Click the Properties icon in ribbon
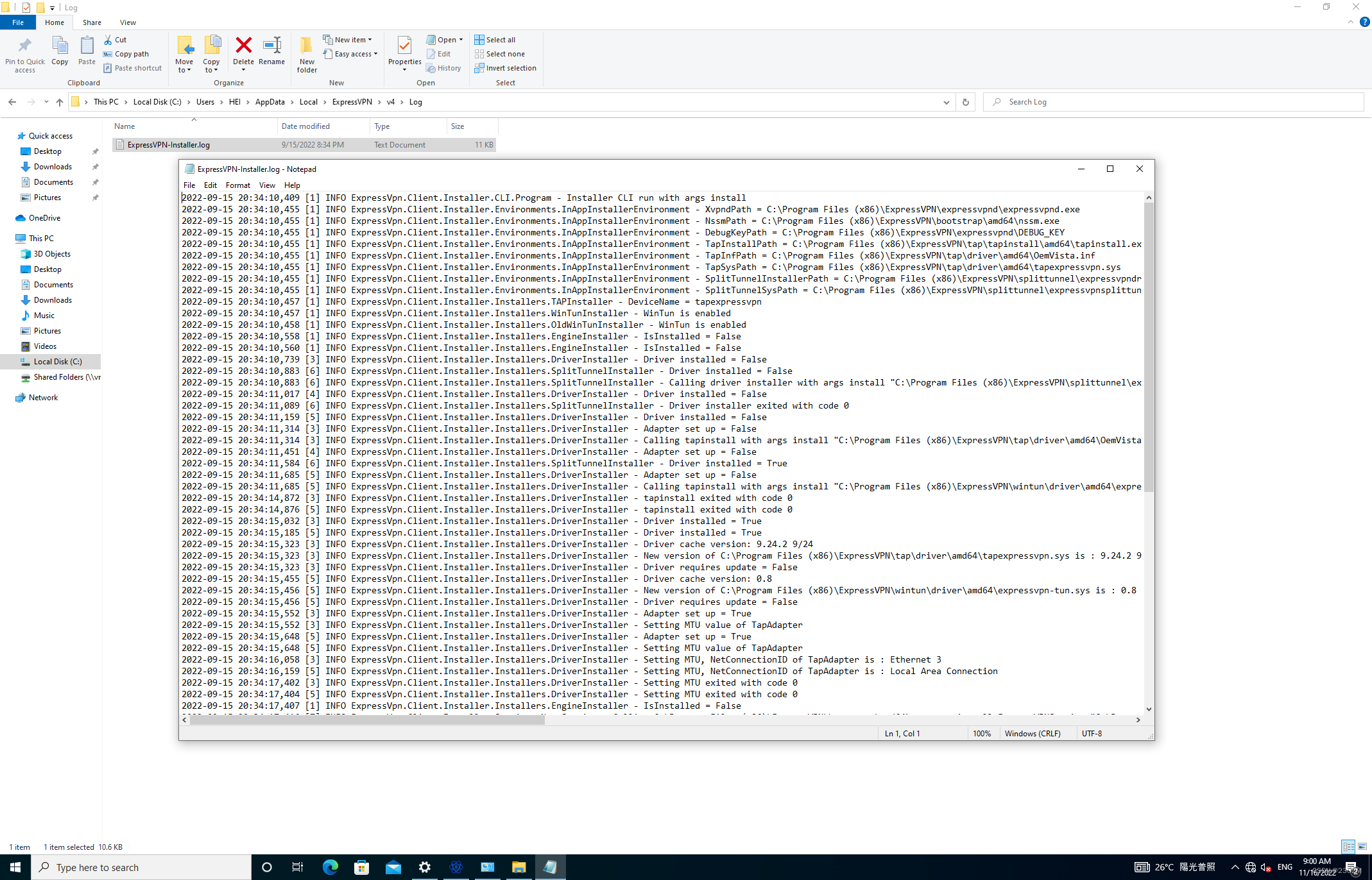 click(404, 47)
